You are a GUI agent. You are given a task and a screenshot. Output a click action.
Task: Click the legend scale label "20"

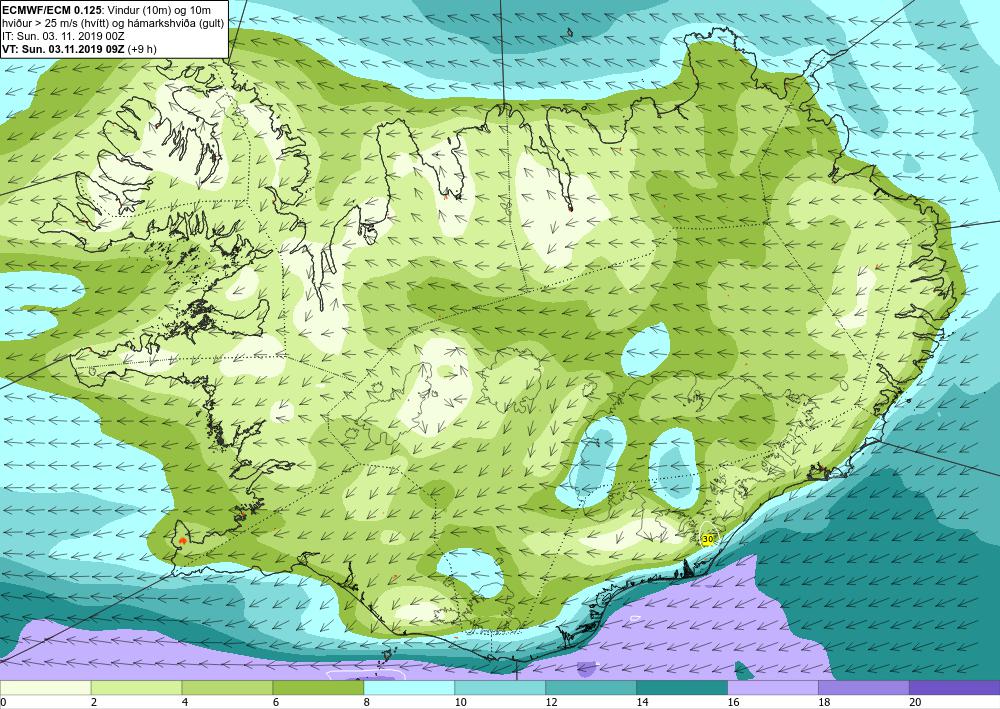pos(915,702)
